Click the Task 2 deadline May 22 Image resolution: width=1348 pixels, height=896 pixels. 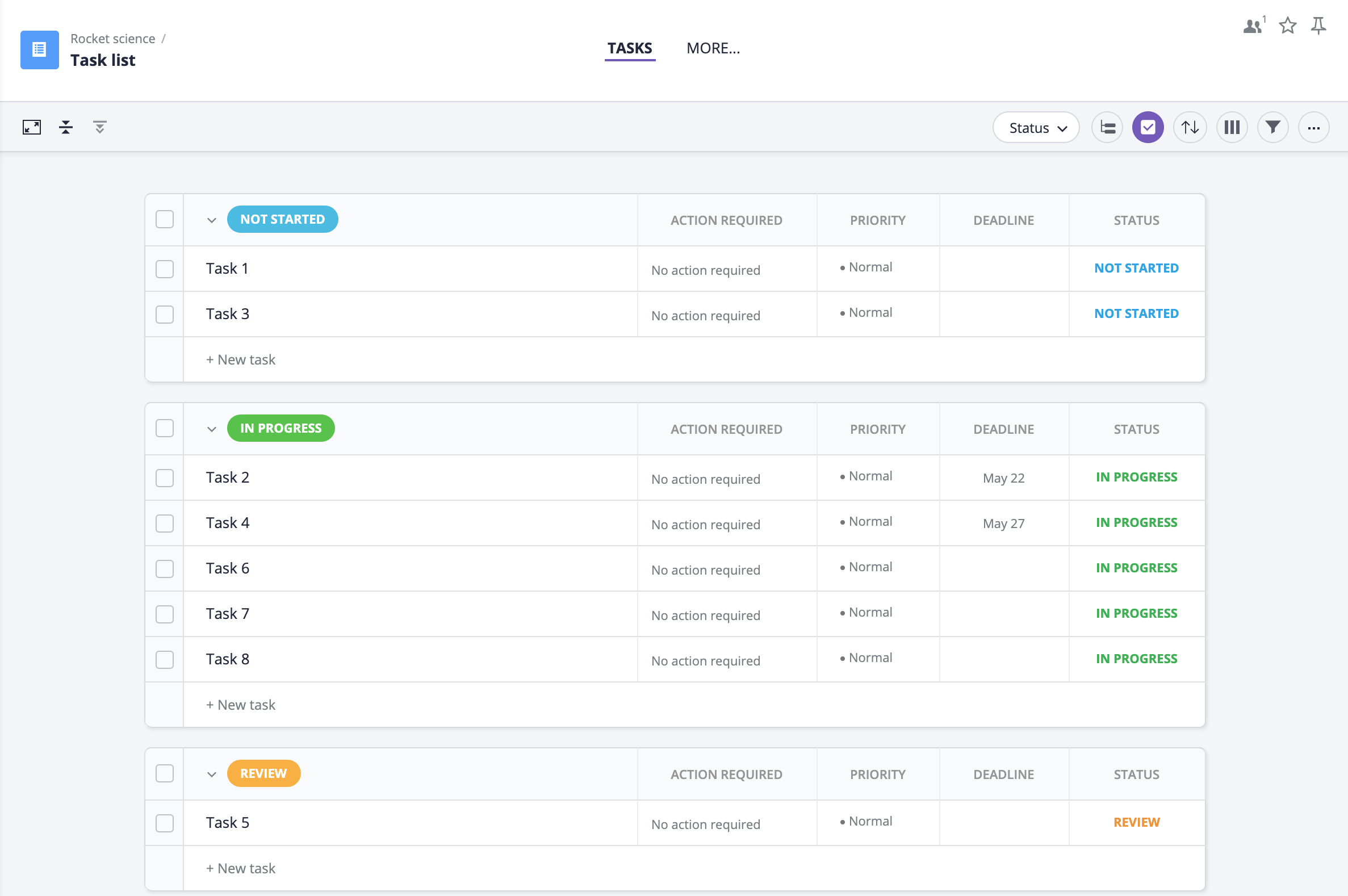(1003, 477)
